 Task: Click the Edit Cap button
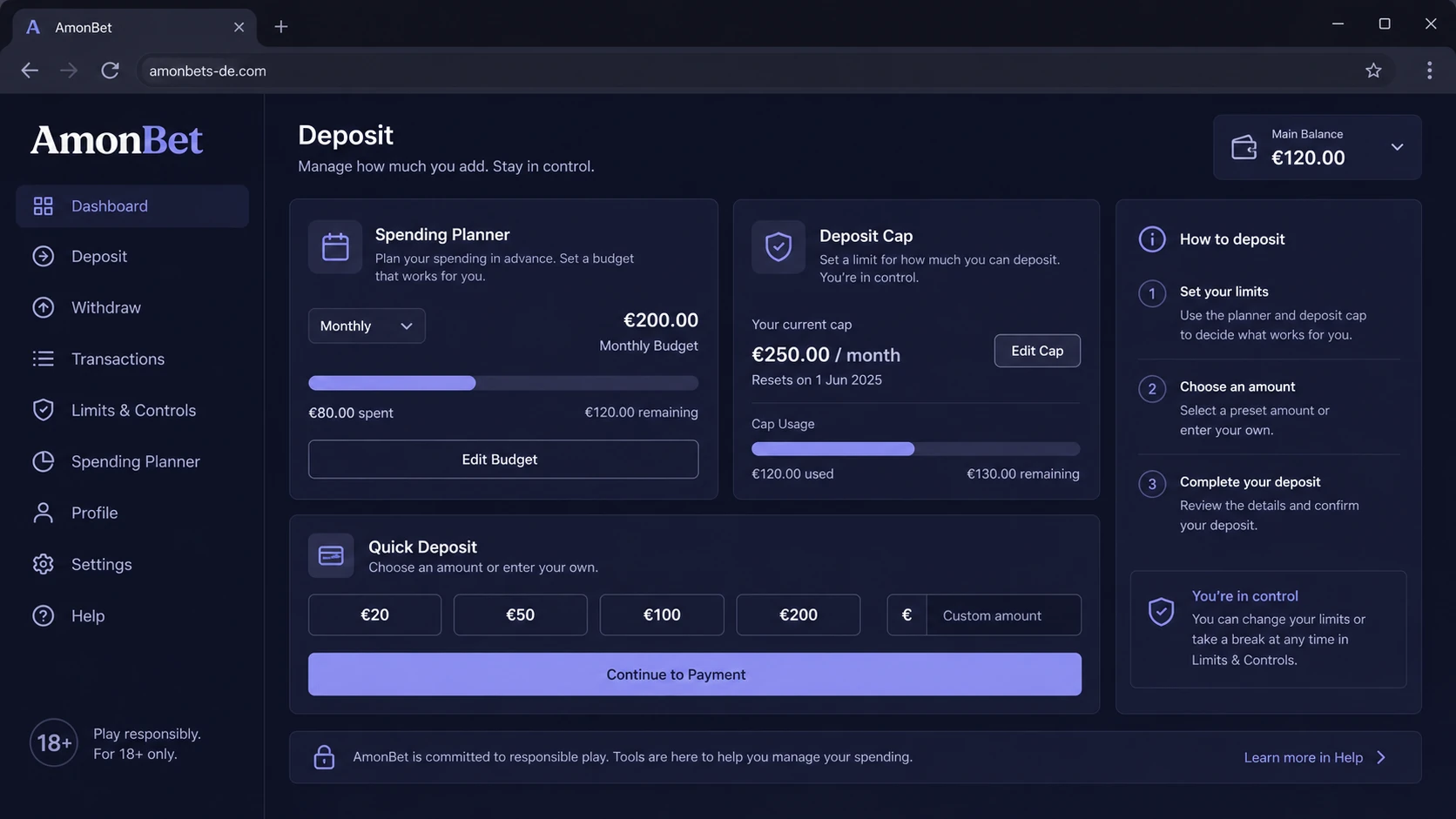coord(1037,351)
